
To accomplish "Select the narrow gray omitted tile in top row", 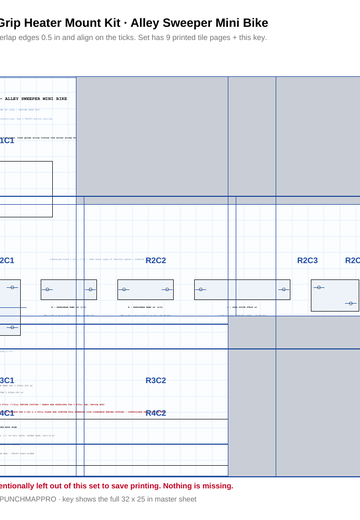I will click(252, 137).
